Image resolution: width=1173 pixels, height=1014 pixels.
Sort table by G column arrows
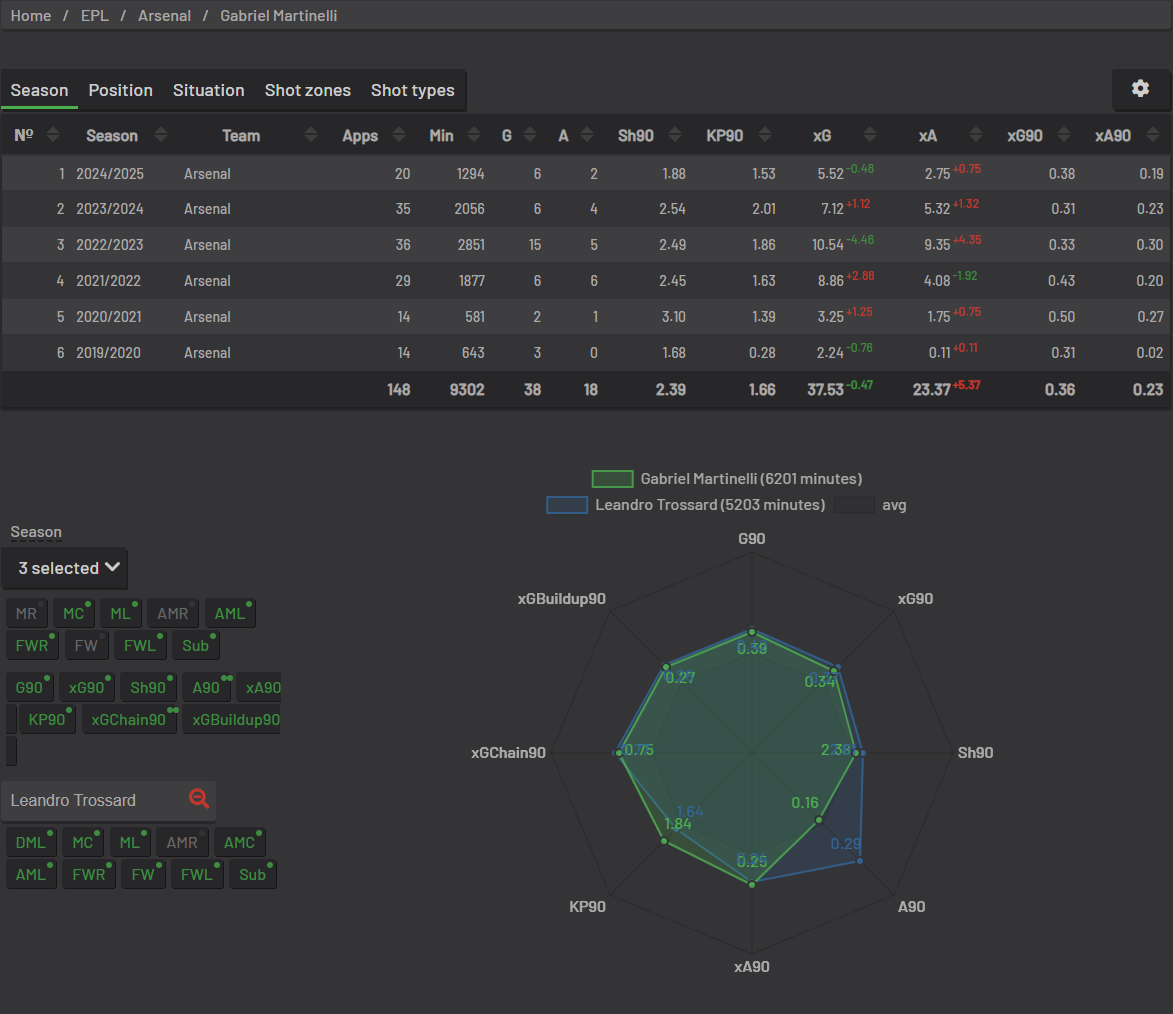(530, 135)
